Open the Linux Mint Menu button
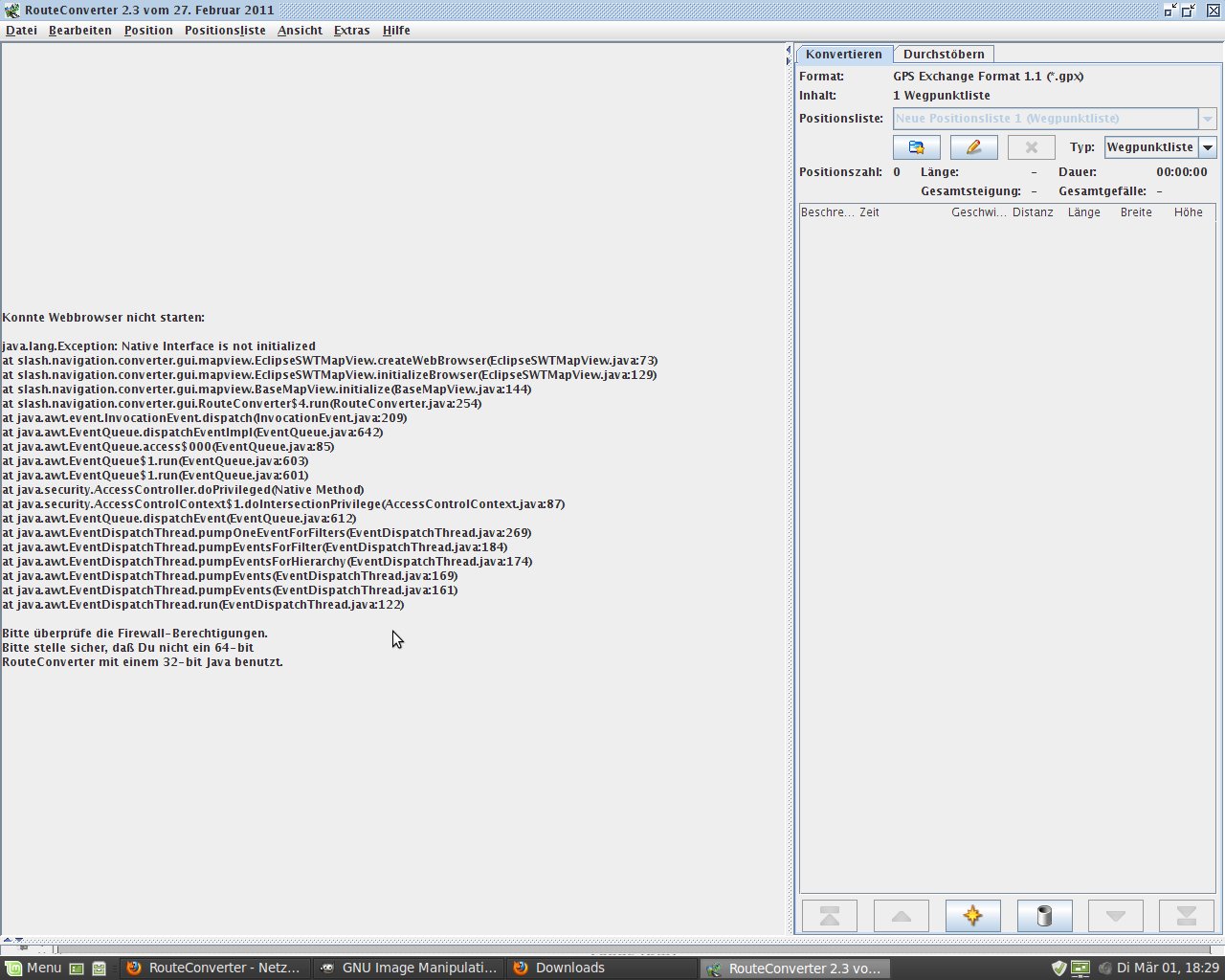The width and height of the screenshot is (1225, 980). coord(33,968)
